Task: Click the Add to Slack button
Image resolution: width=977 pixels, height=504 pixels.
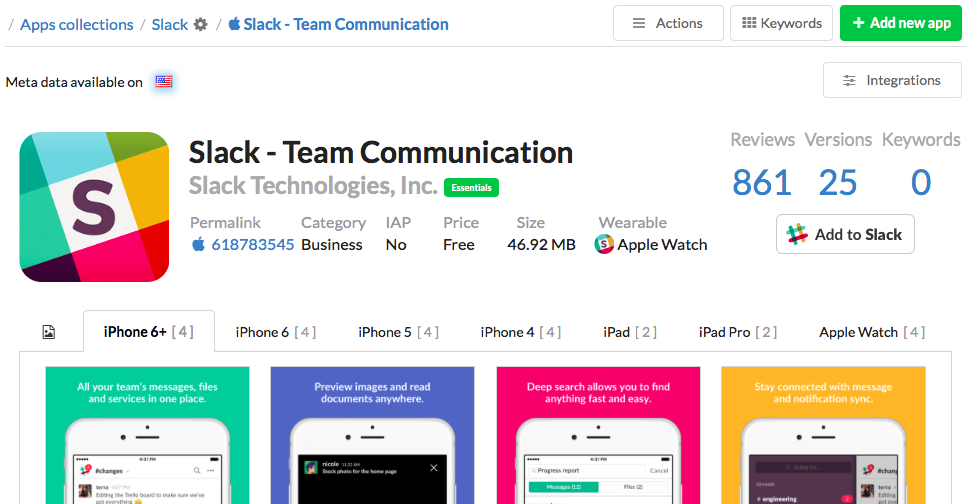Action: (x=845, y=234)
